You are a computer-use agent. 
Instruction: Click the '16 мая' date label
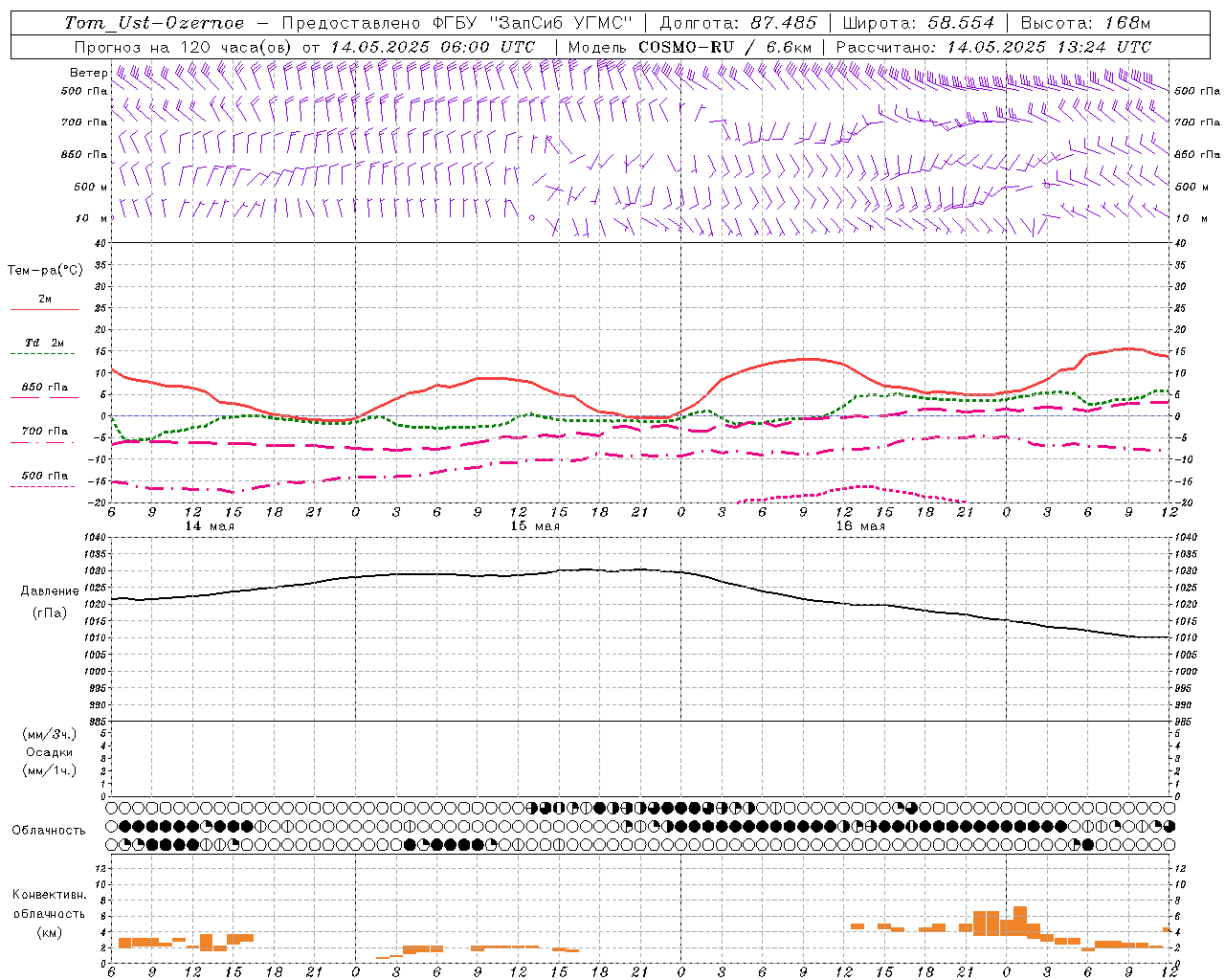click(x=860, y=526)
